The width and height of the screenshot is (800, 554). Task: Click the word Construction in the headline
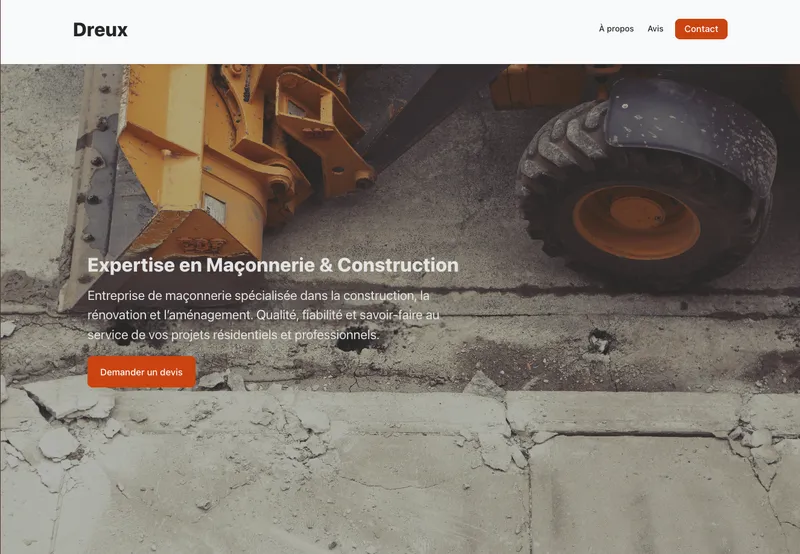(398, 265)
